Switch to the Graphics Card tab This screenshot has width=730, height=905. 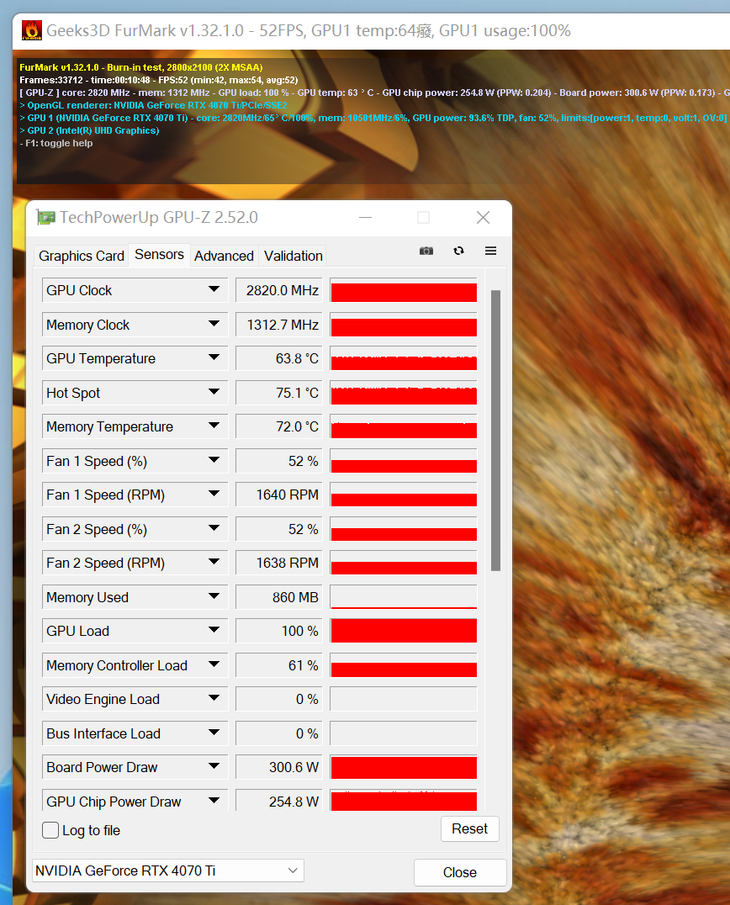[81, 256]
